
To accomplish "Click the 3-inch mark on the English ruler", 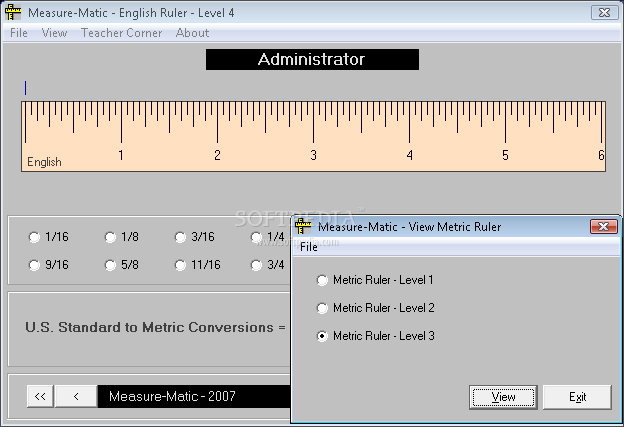I will pos(314,123).
